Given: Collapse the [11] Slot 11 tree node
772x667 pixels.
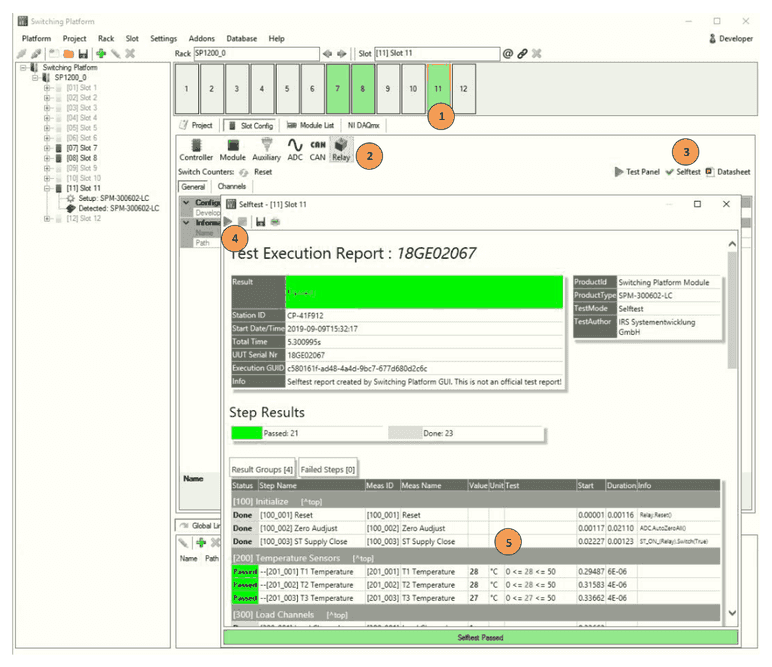Looking at the screenshot, I should pyautogui.click(x=47, y=188).
